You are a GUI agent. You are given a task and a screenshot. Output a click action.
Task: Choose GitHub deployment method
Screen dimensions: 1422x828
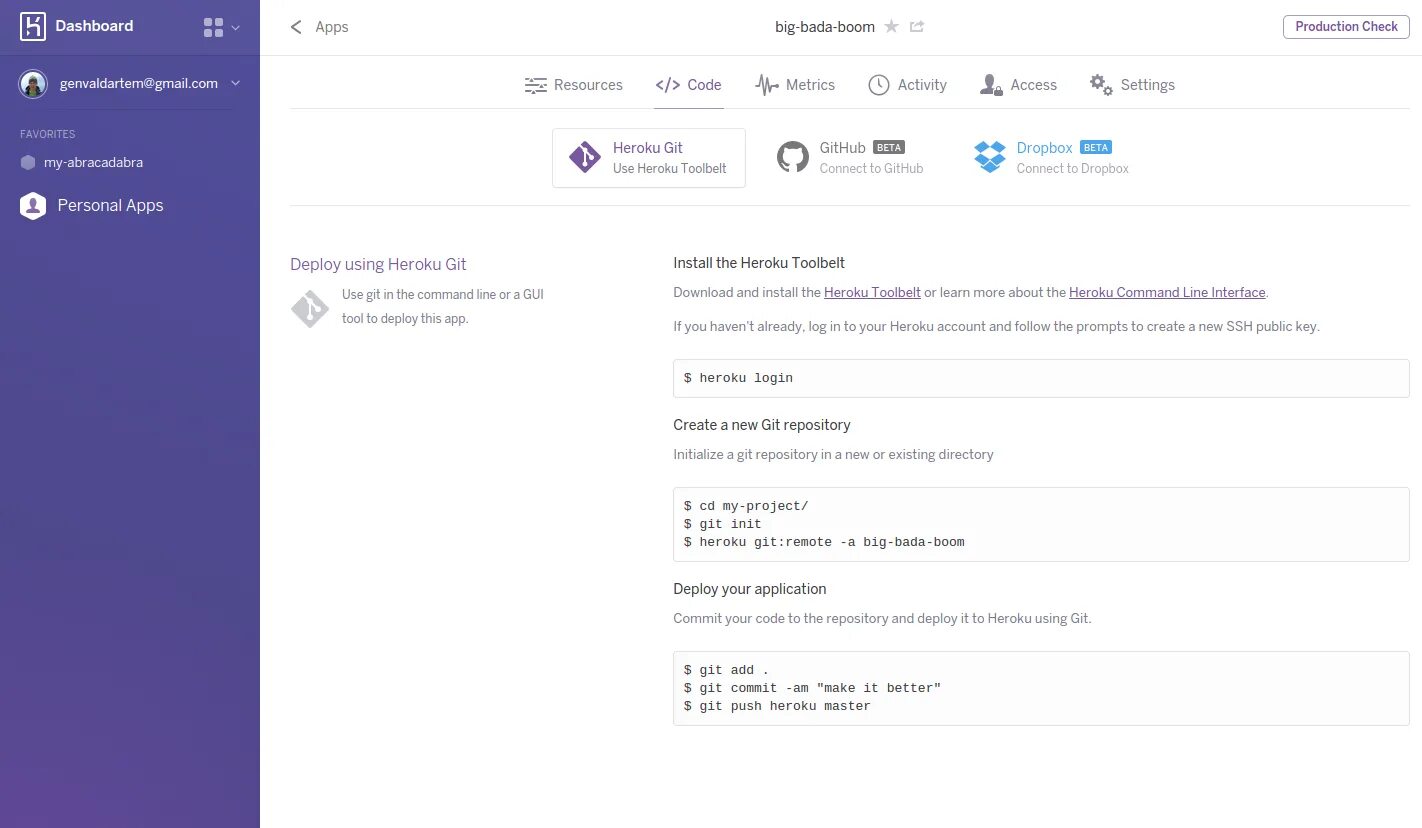coord(851,158)
